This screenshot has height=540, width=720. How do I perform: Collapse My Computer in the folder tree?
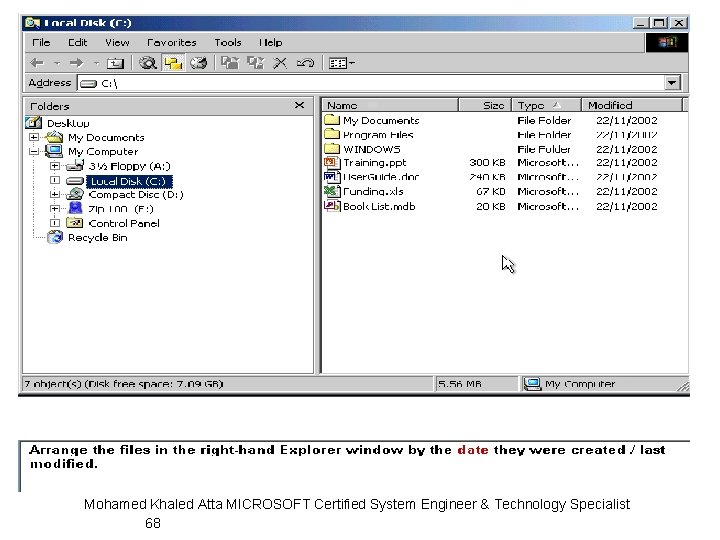tap(34, 152)
